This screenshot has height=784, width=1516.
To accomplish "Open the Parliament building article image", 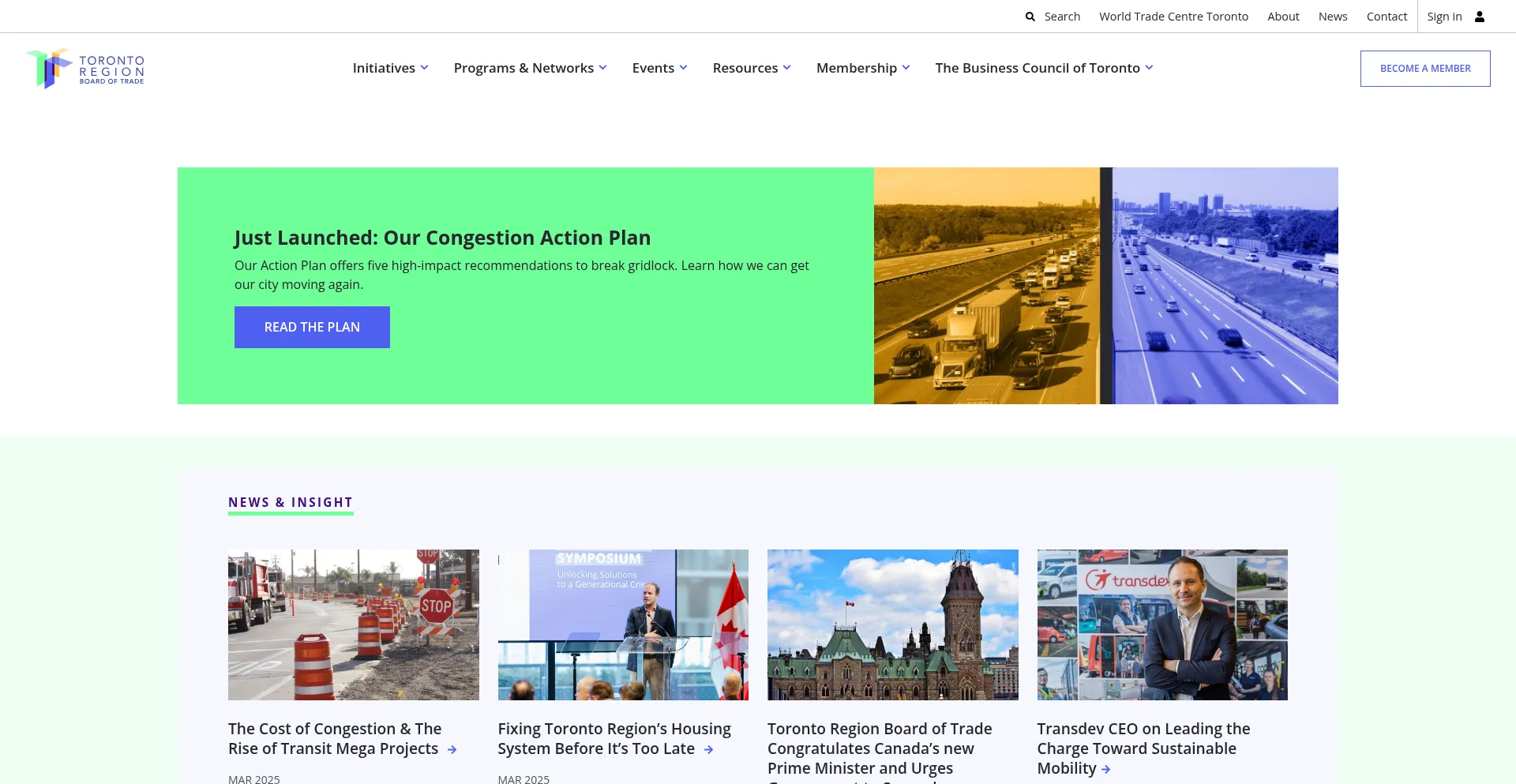I will point(892,625).
